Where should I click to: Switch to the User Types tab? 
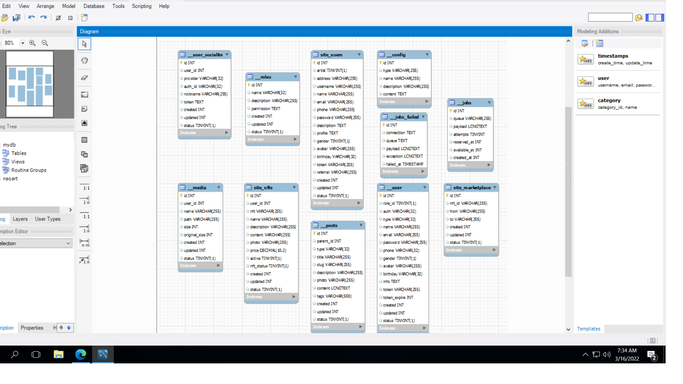pyautogui.click(x=47, y=219)
